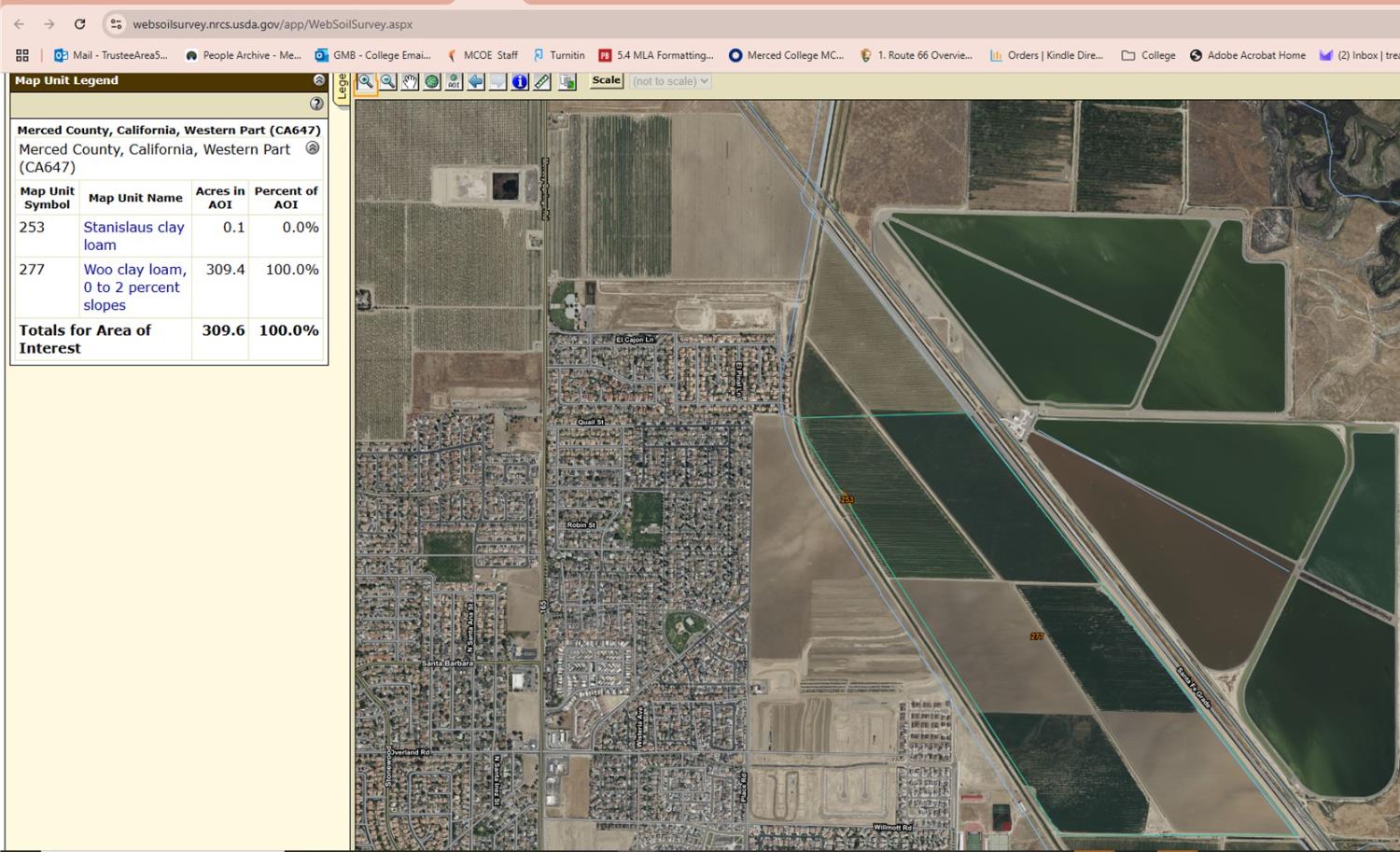Click the Scale button

coord(606,81)
